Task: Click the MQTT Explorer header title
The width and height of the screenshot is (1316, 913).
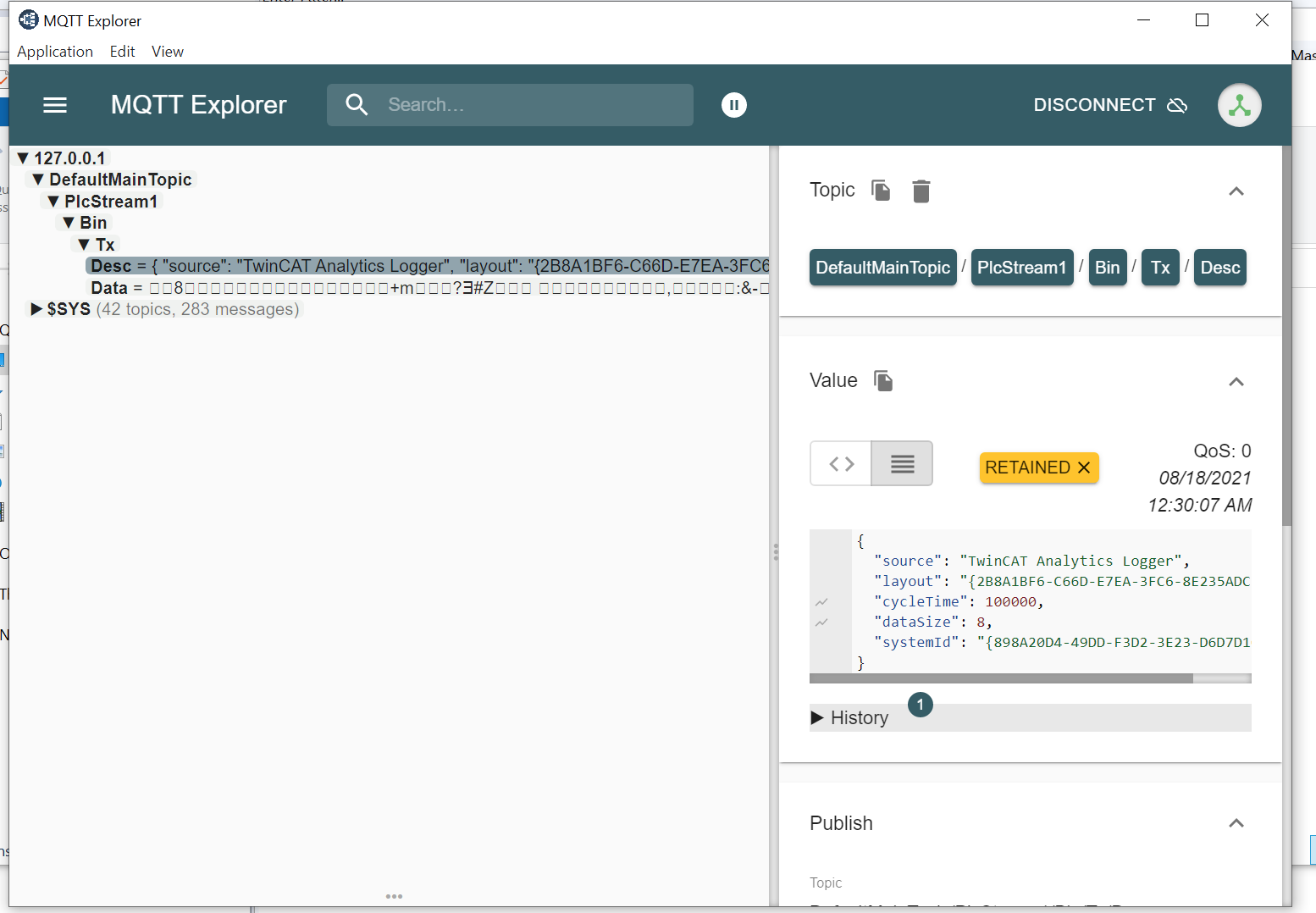Action: click(x=199, y=105)
